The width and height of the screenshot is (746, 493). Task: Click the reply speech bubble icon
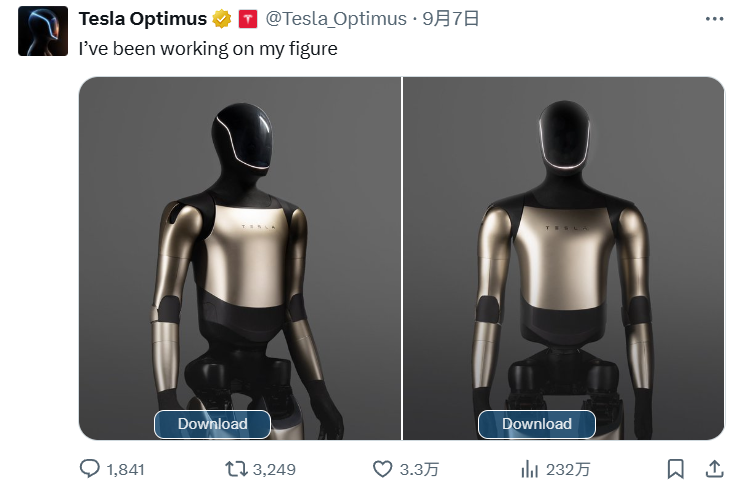click(x=90, y=468)
